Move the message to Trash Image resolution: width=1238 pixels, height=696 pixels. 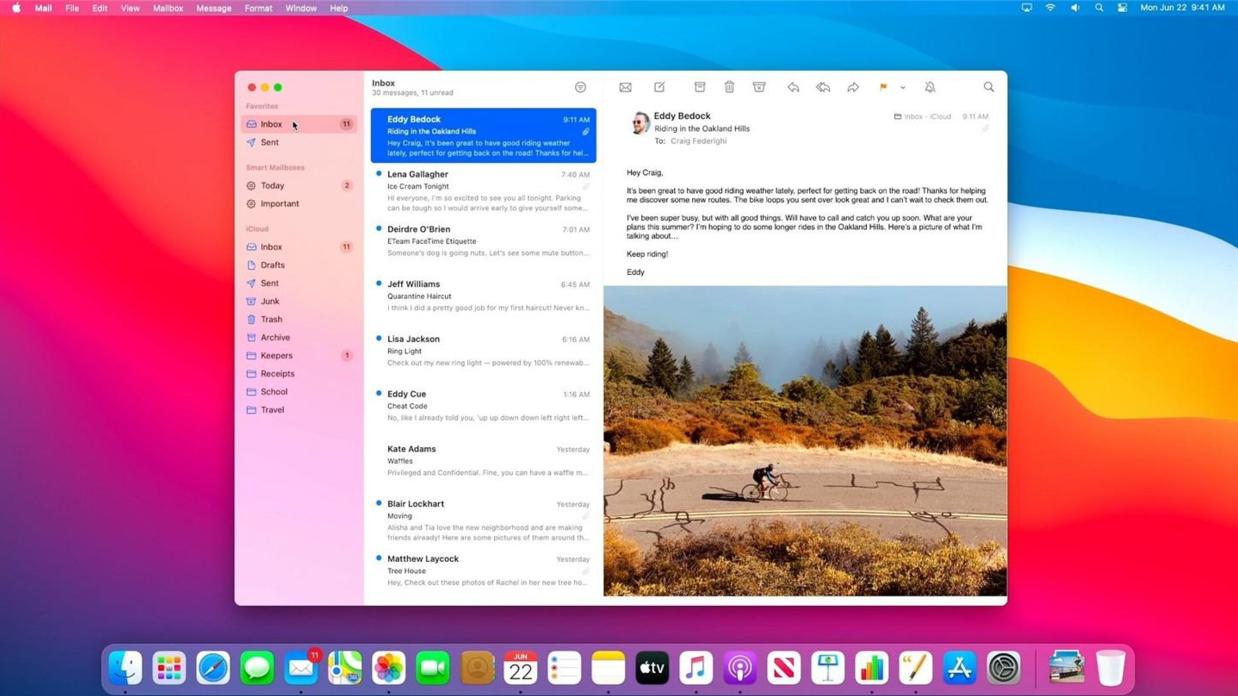729,87
